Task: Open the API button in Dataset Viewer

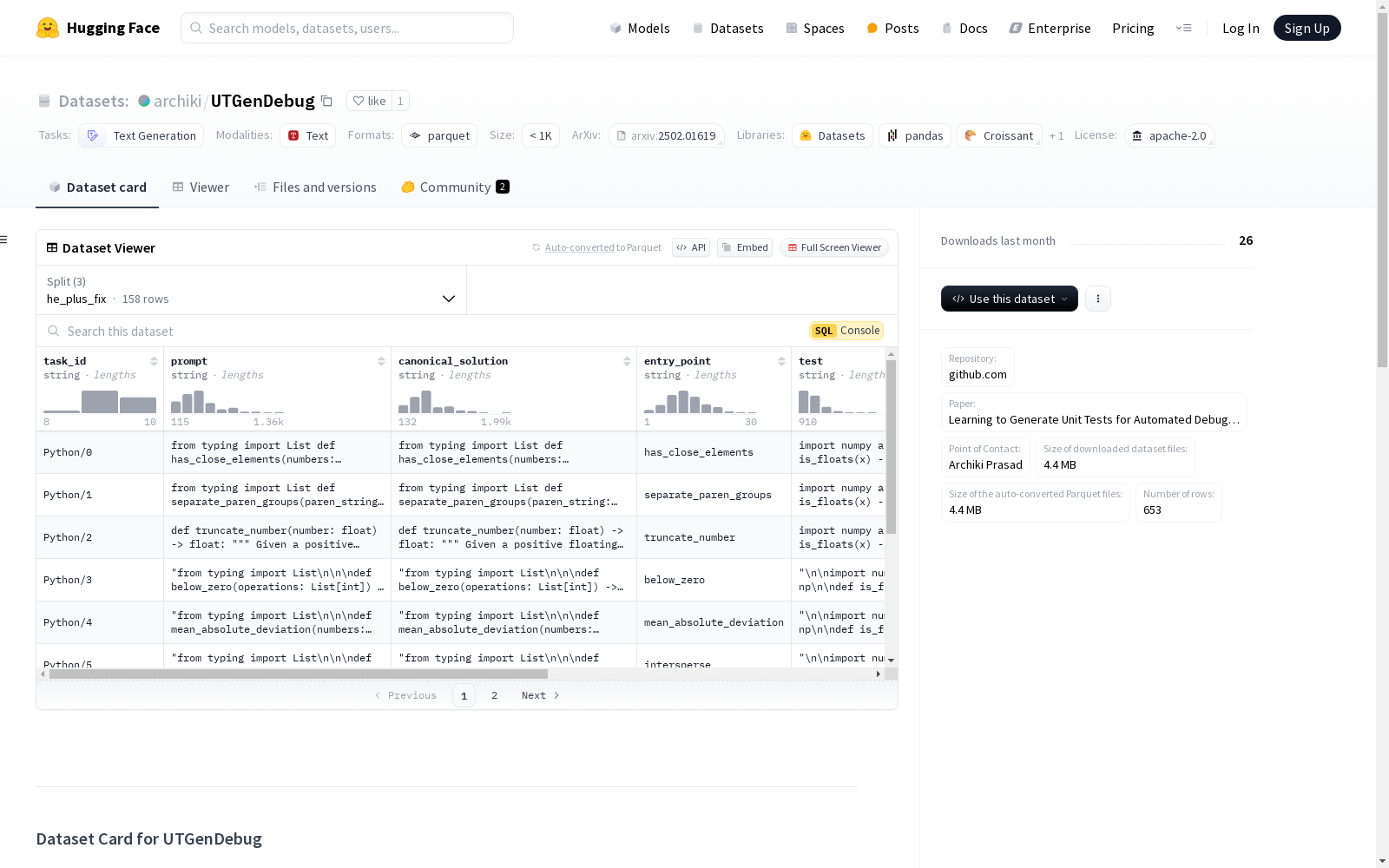Action: point(691,247)
